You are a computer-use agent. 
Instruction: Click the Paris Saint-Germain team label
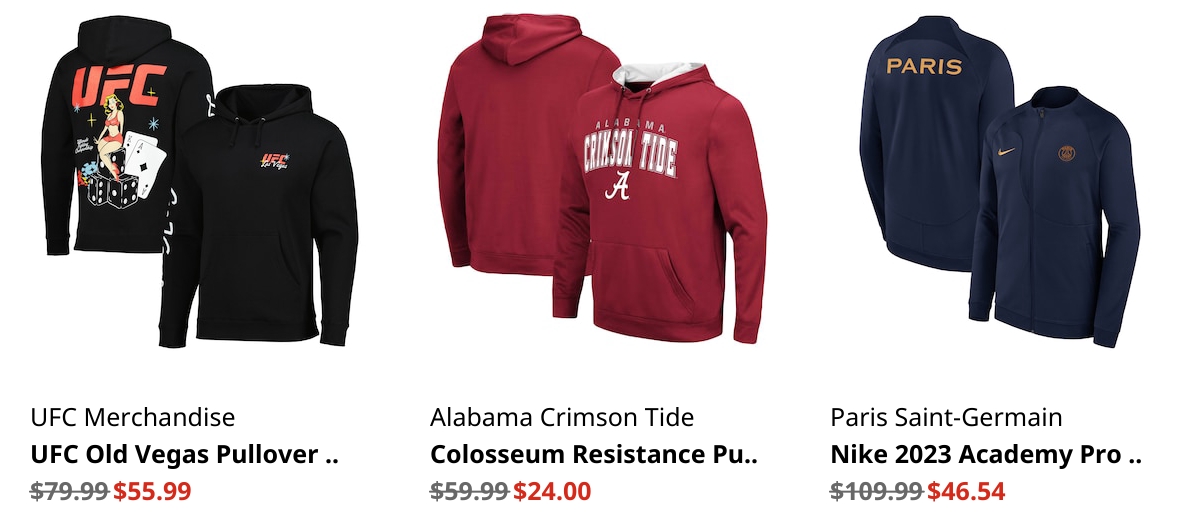click(946, 417)
